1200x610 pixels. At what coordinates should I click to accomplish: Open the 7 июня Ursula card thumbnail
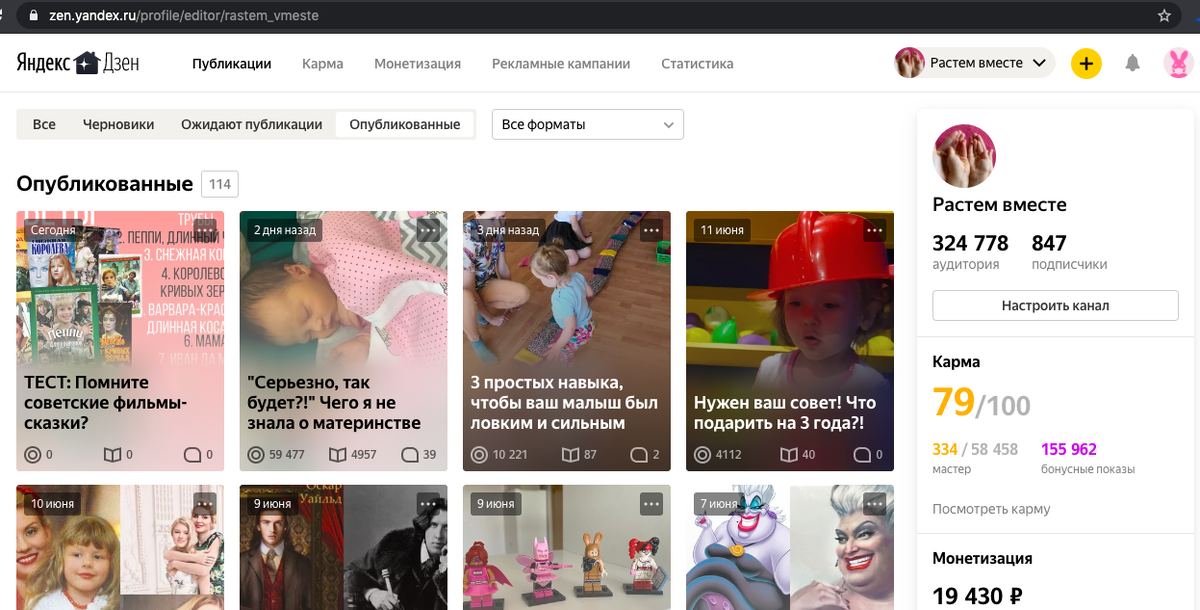pos(789,547)
